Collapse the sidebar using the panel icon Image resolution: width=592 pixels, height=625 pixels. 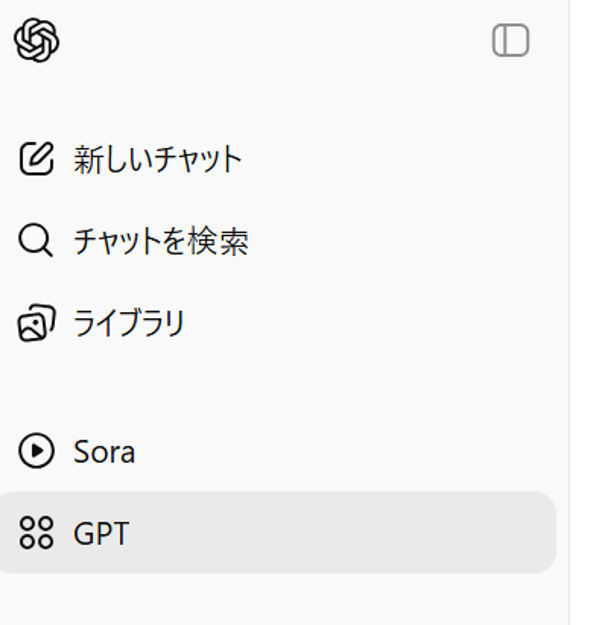coord(511,40)
